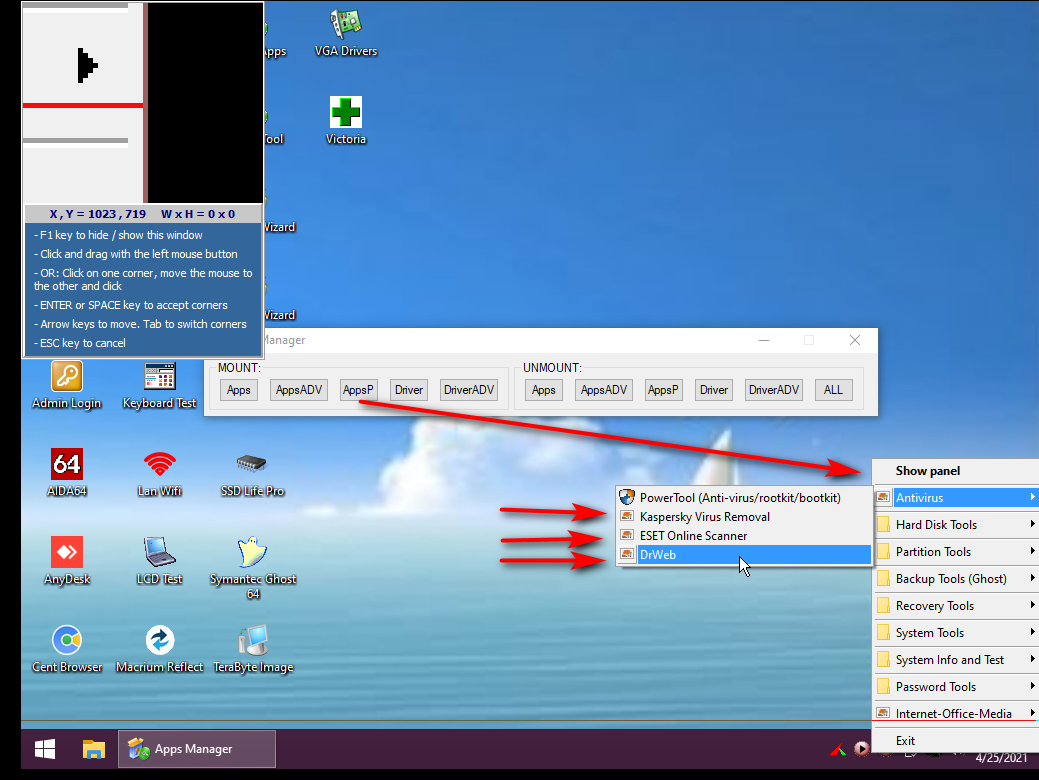
Task: Open the Macrium Reflect desktop icon
Action: [x=160, y=649]
